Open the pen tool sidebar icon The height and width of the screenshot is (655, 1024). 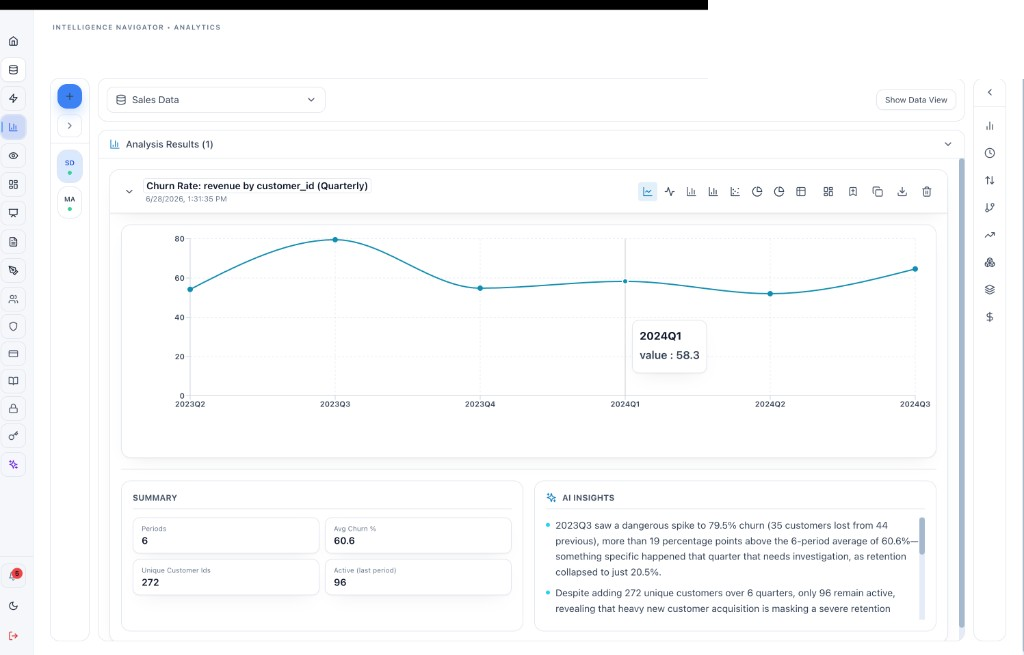(13, 270)
